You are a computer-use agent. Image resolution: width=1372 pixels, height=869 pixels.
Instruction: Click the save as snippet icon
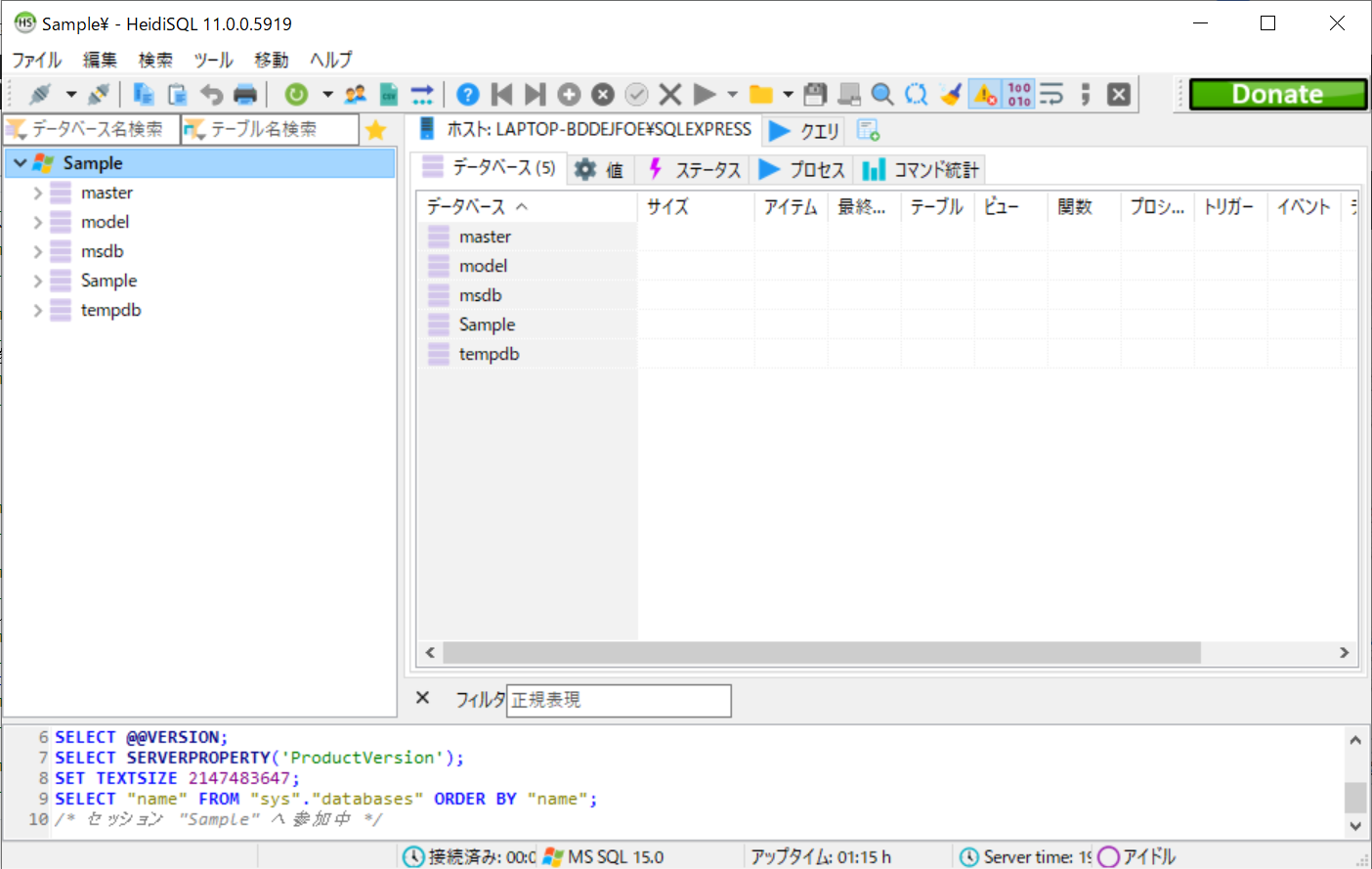pyautogui.click(x=849, y=94)
